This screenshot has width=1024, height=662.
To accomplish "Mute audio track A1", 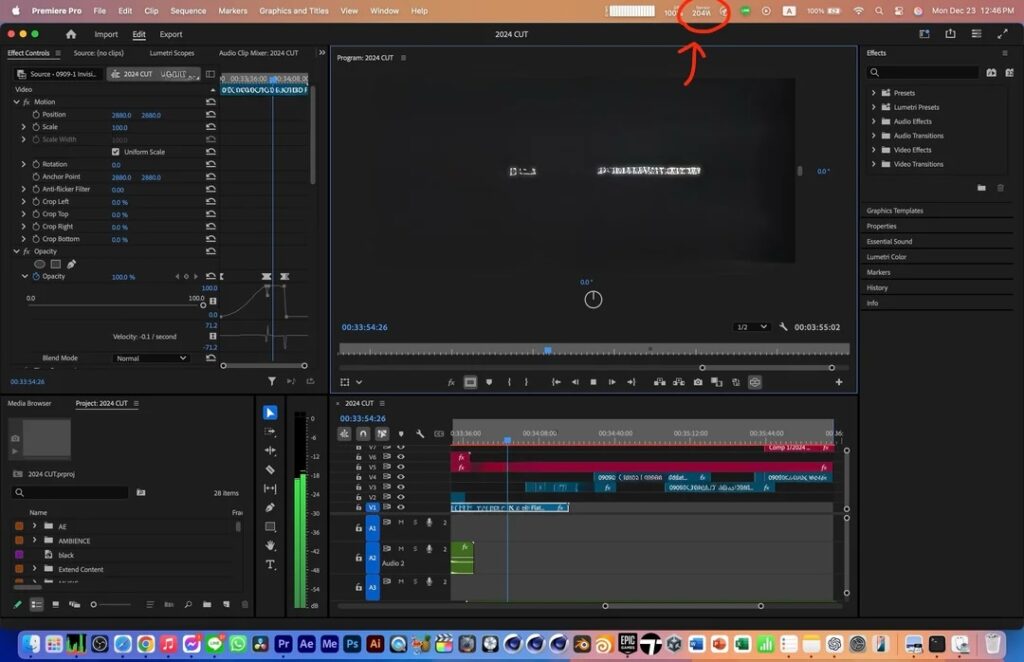I will (401, 522).
